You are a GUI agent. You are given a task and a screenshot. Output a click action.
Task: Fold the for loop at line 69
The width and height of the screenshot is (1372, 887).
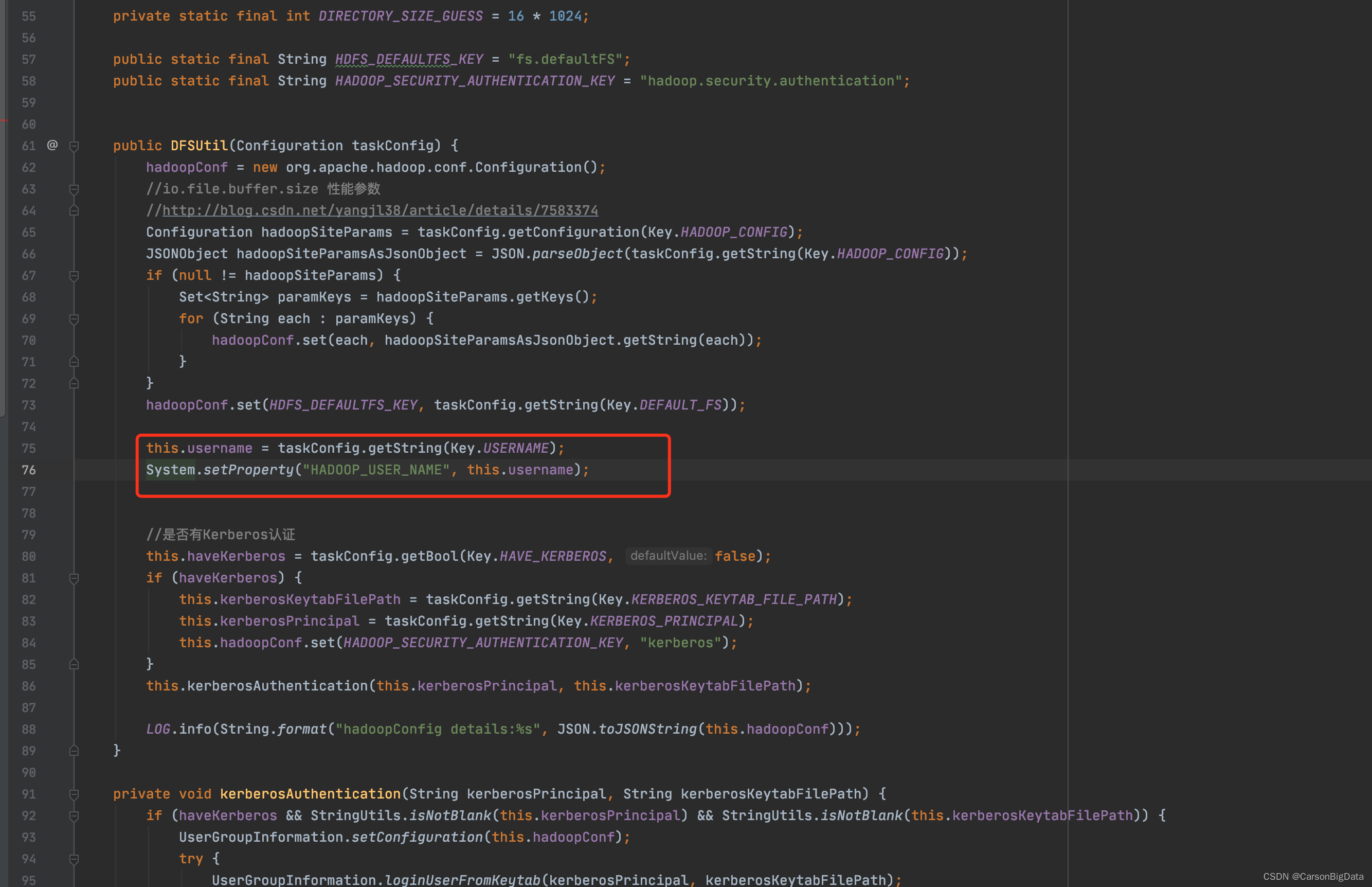74,319
